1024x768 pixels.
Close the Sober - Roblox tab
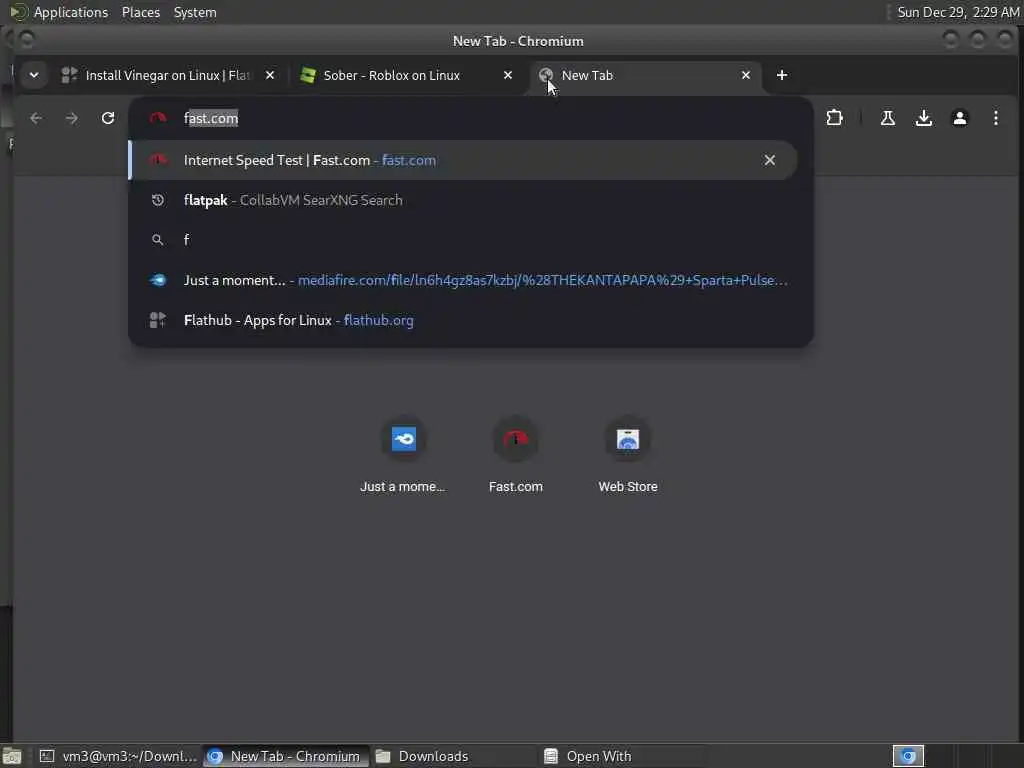(507, 75)
